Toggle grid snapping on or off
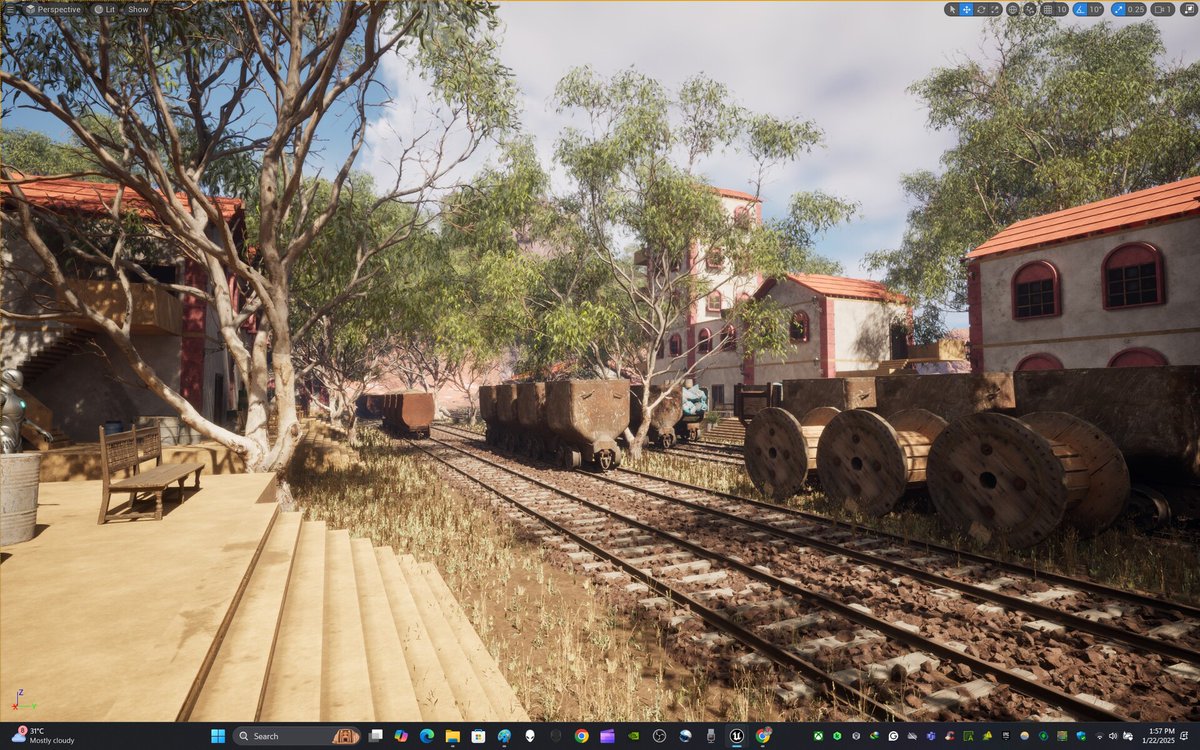 1048,9
